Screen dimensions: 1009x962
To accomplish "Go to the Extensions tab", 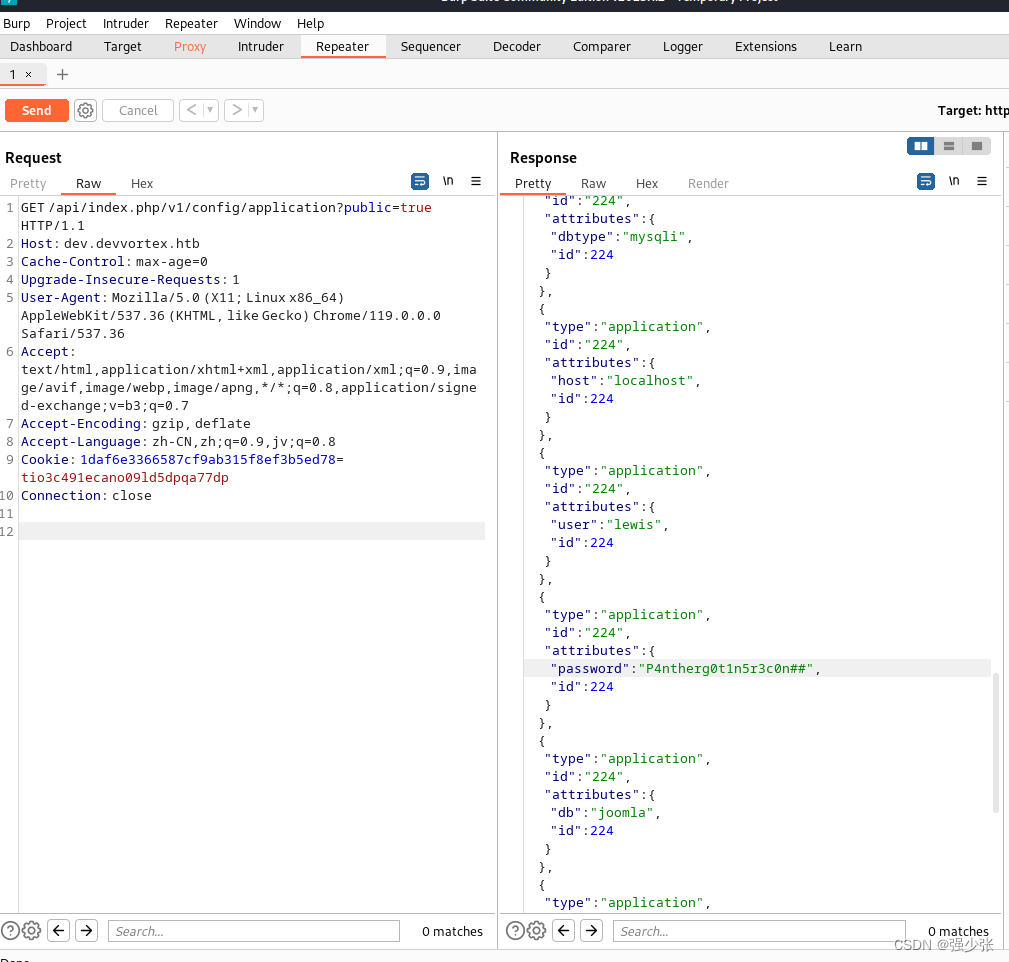I will 766,46.
